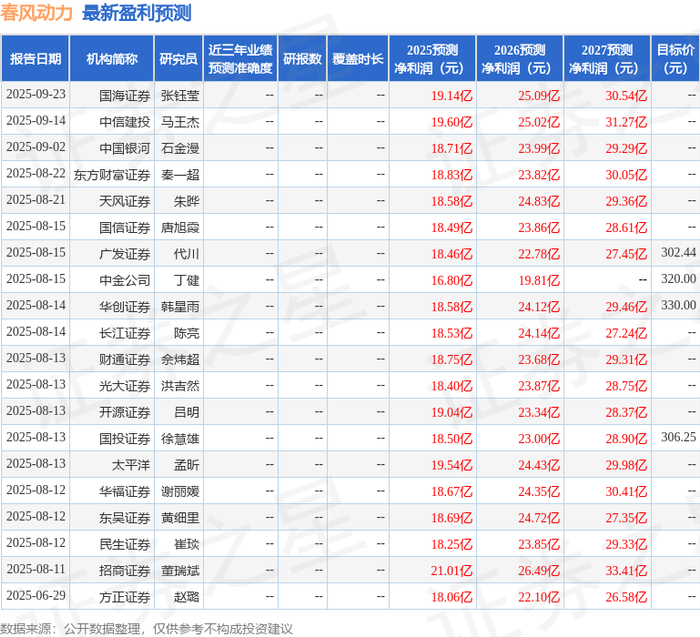Viewport: 700px width, 637px height.
Task: Select the 31.27亿 profit value
Action: [626, 122]
